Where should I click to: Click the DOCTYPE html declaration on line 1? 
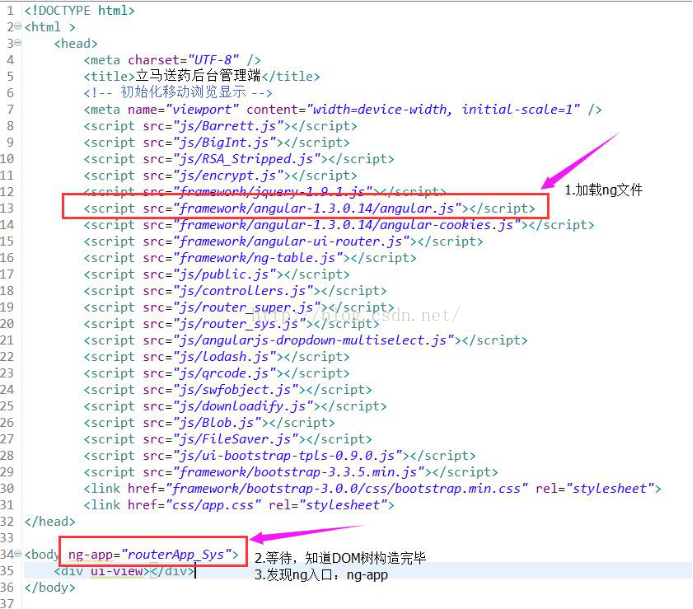pyautogui.click(x=80, y=10)
